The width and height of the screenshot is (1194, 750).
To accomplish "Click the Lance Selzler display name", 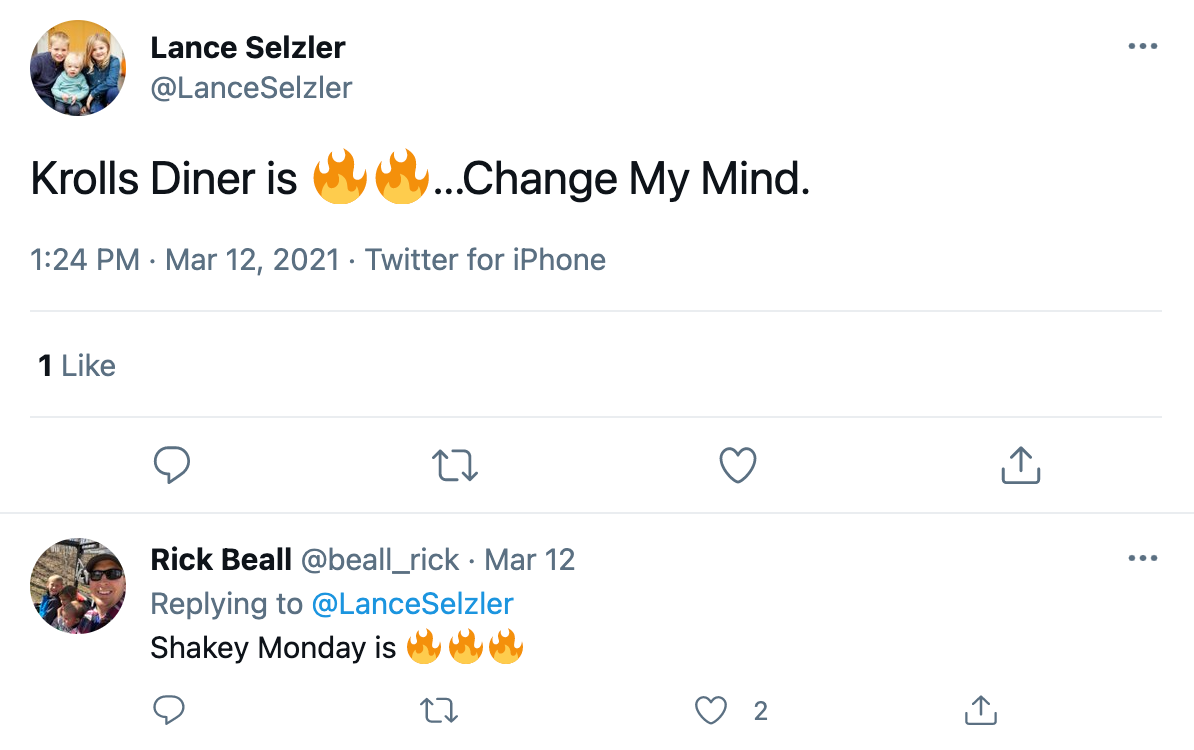I will point(248,47).
